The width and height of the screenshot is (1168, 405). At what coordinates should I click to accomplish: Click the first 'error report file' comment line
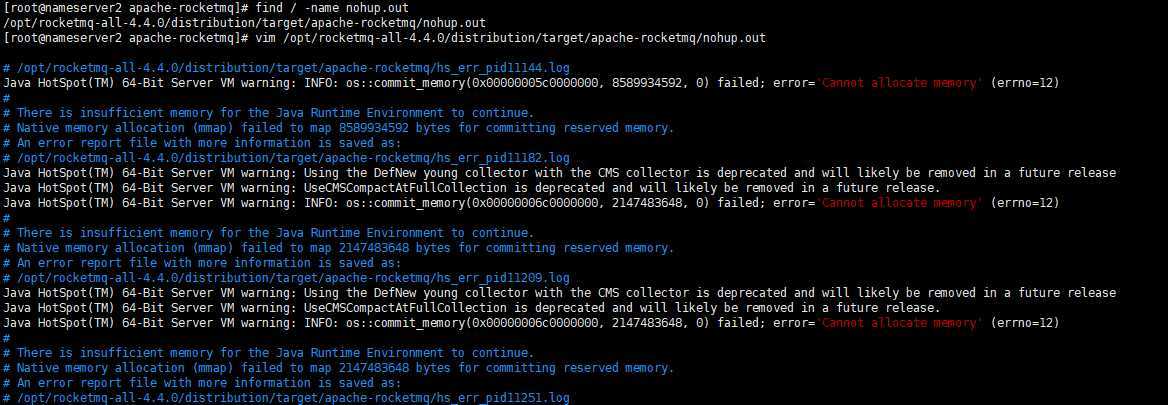point(202,143)
